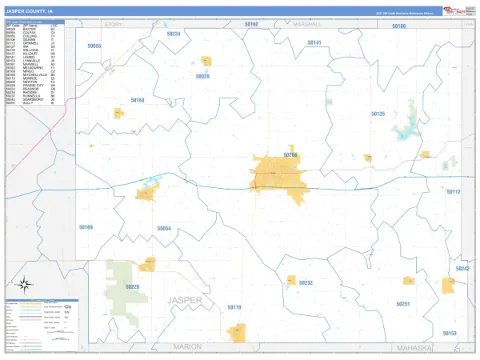Click the MAHASKA county label
The image size is (480, 360).
(413, 348)
